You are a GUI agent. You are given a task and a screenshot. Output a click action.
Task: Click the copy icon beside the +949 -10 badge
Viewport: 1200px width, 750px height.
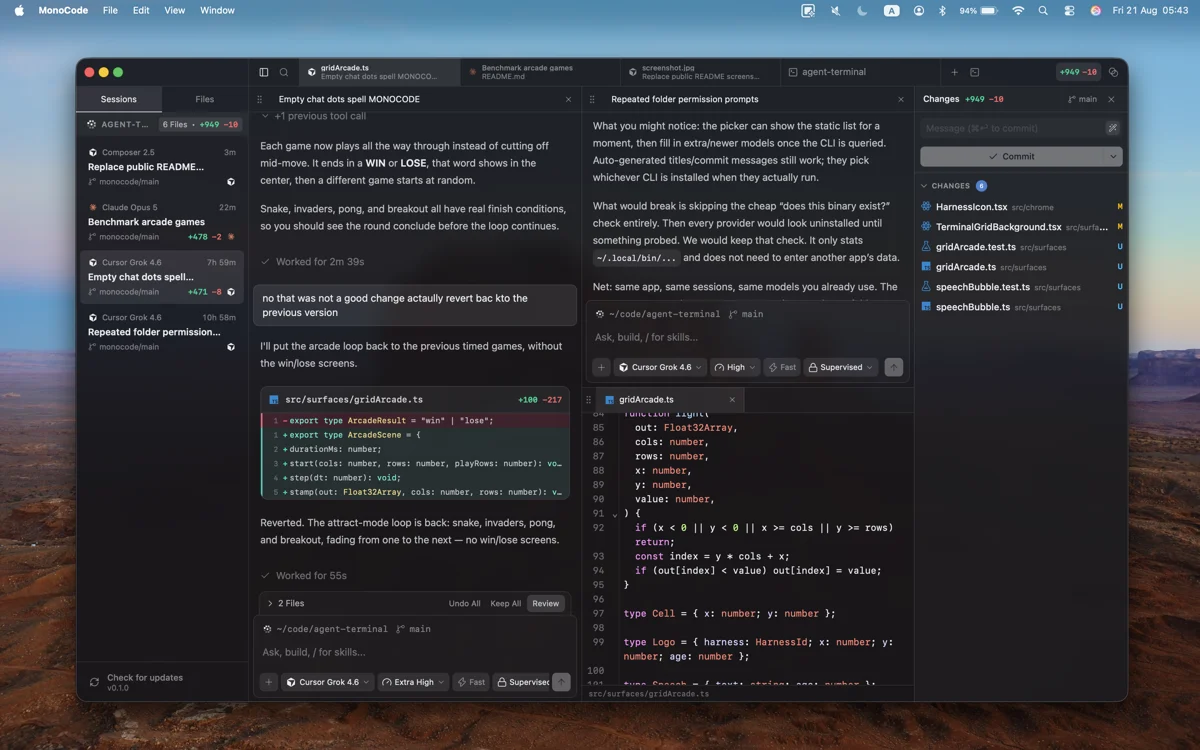(1113, 72)
